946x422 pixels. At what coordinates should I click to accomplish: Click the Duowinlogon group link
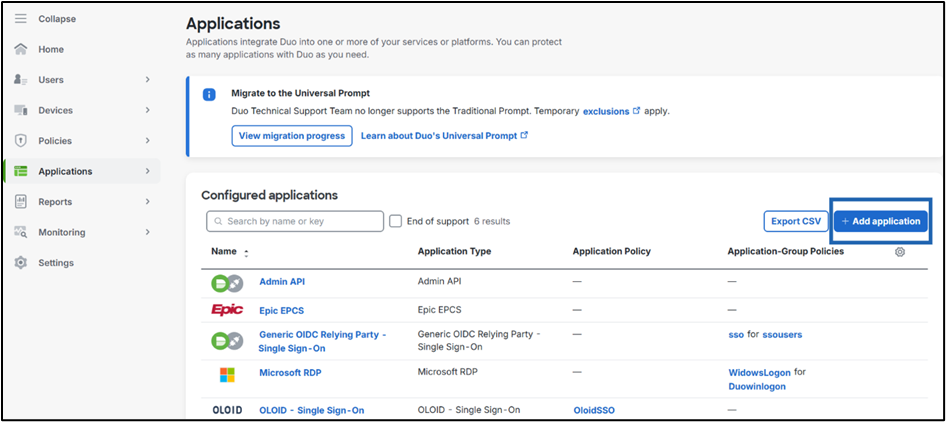coord(757,386)
